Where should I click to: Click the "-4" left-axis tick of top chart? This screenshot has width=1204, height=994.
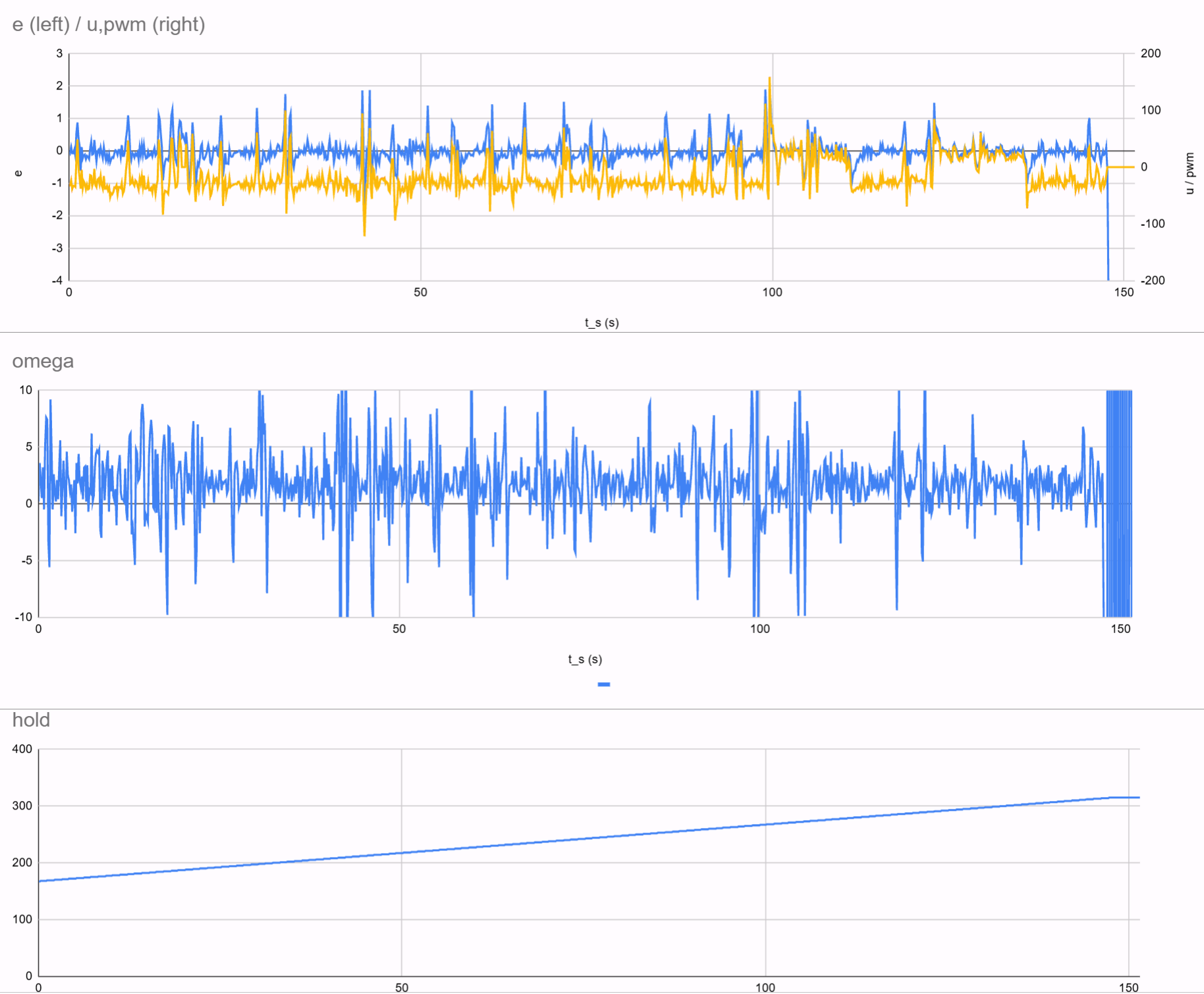57,281
